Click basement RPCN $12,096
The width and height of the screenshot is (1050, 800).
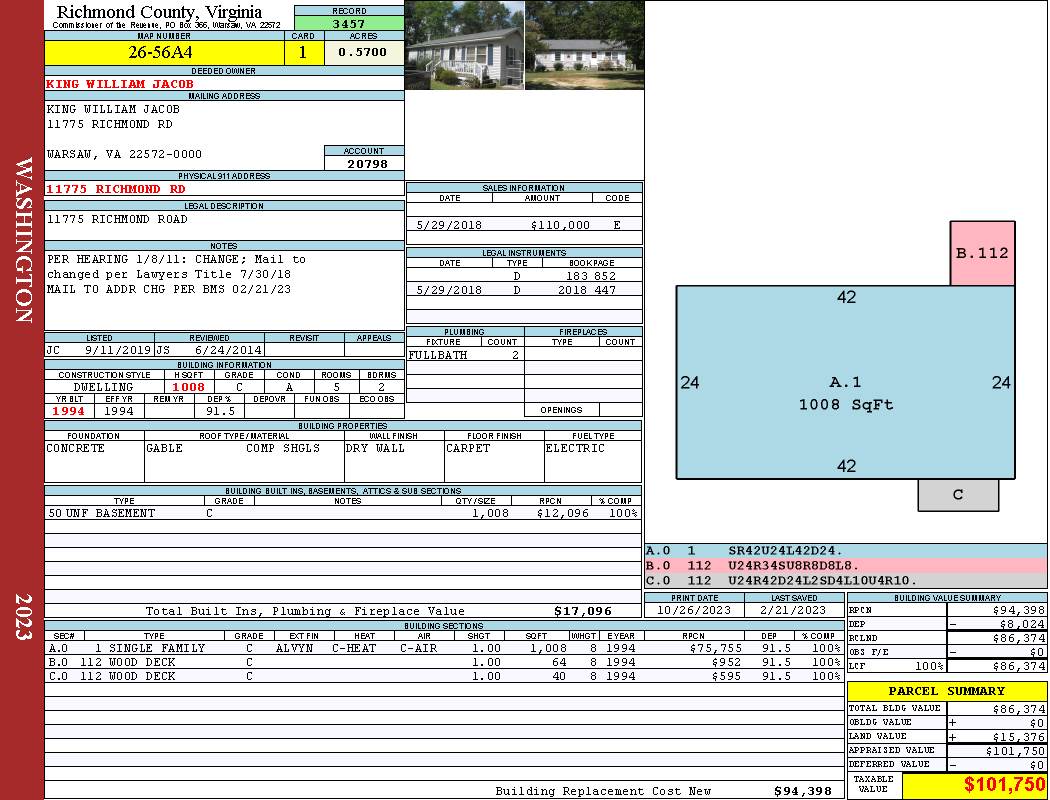562,513
